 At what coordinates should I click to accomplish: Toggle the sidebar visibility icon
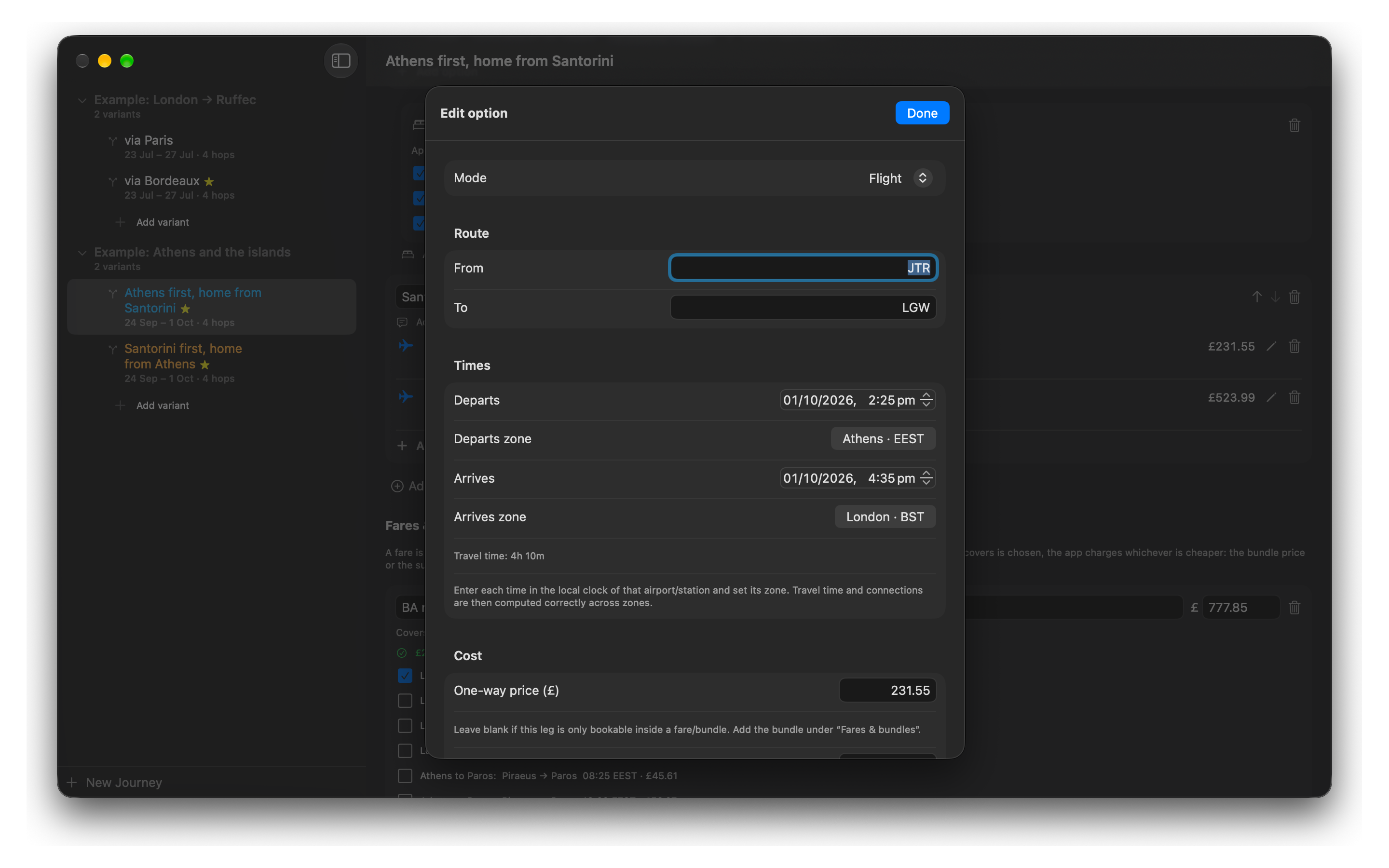coord(340,61)
